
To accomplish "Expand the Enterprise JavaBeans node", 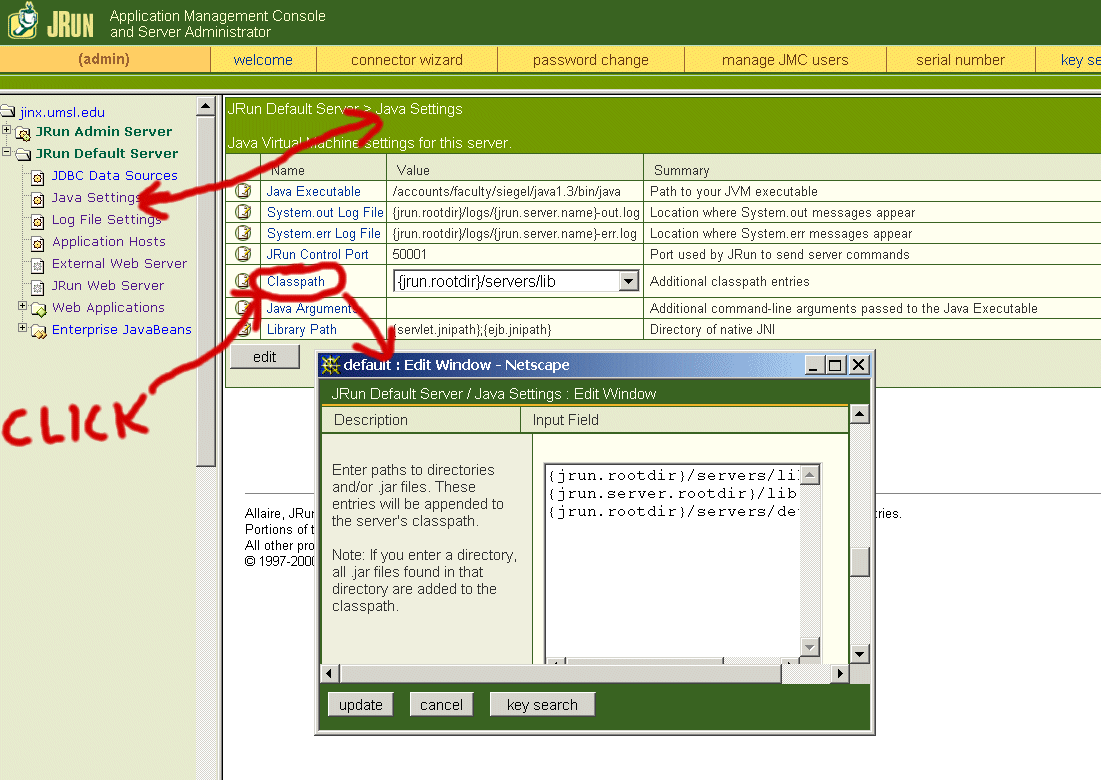I will (23, 328).
